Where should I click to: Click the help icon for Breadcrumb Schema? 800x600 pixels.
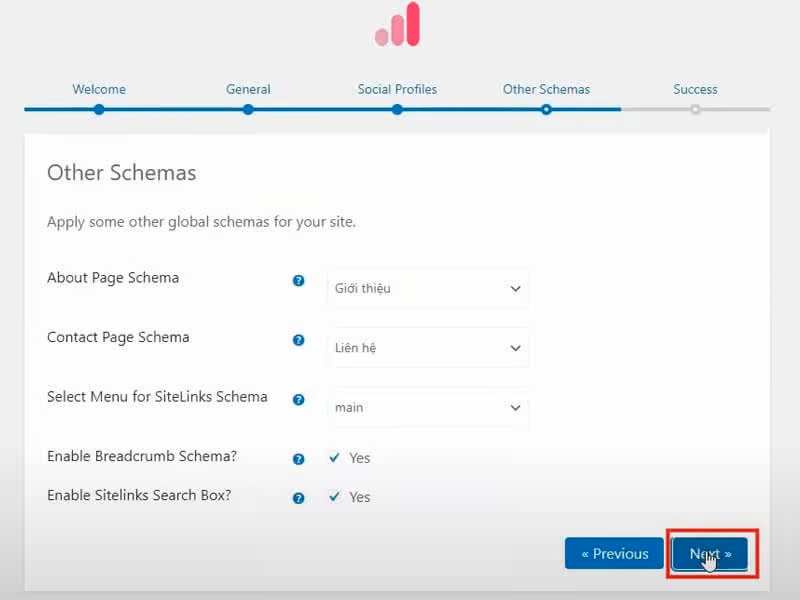pos(298,458)
